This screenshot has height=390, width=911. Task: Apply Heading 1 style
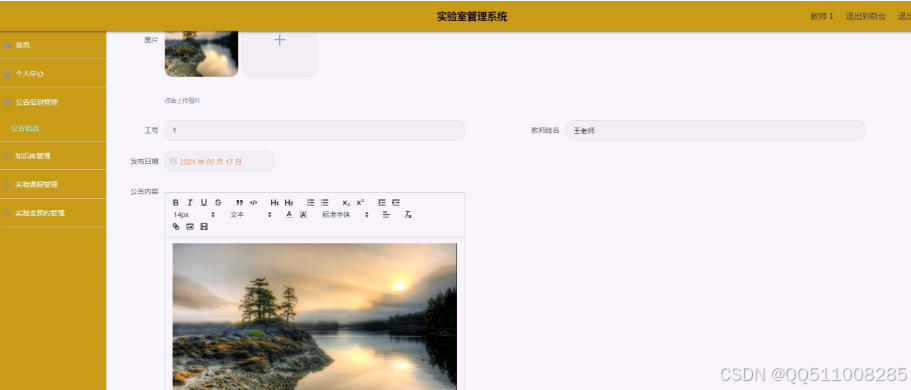pos(275,203)
